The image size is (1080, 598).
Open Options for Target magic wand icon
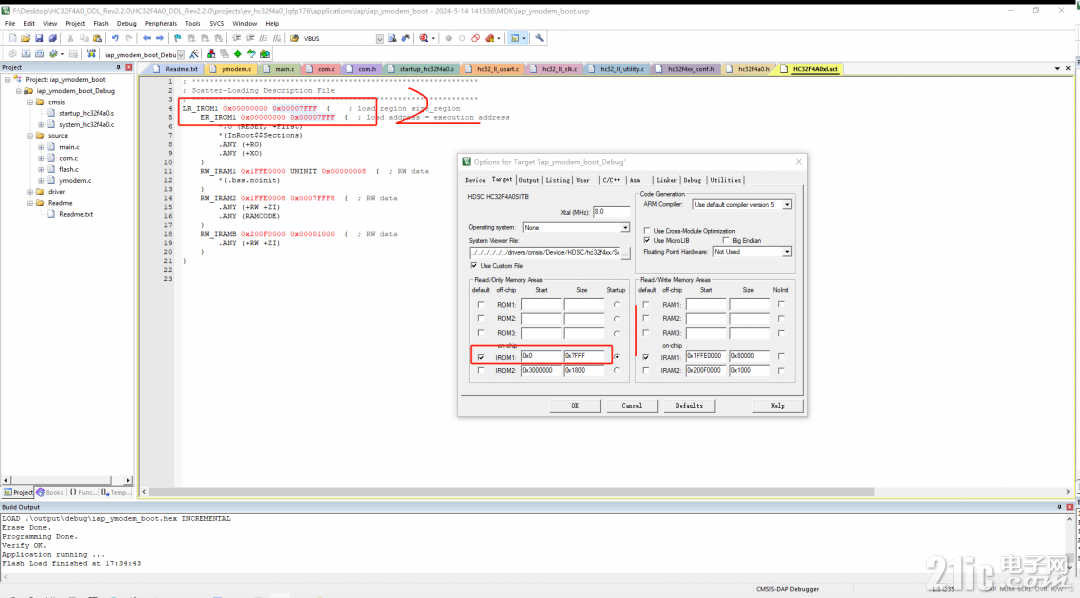click(194, 54)
